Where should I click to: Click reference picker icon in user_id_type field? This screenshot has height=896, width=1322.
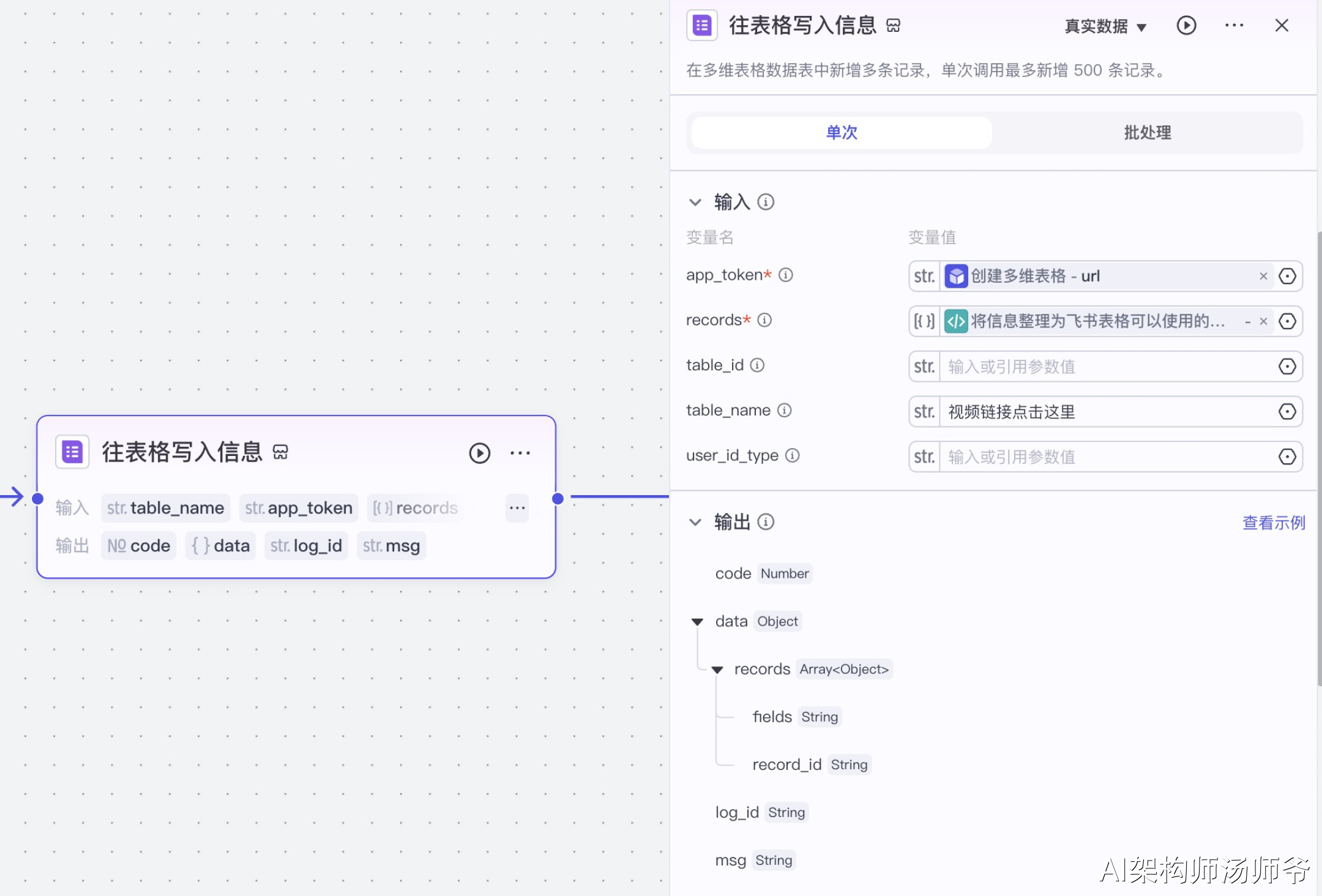click(1287, 457)
